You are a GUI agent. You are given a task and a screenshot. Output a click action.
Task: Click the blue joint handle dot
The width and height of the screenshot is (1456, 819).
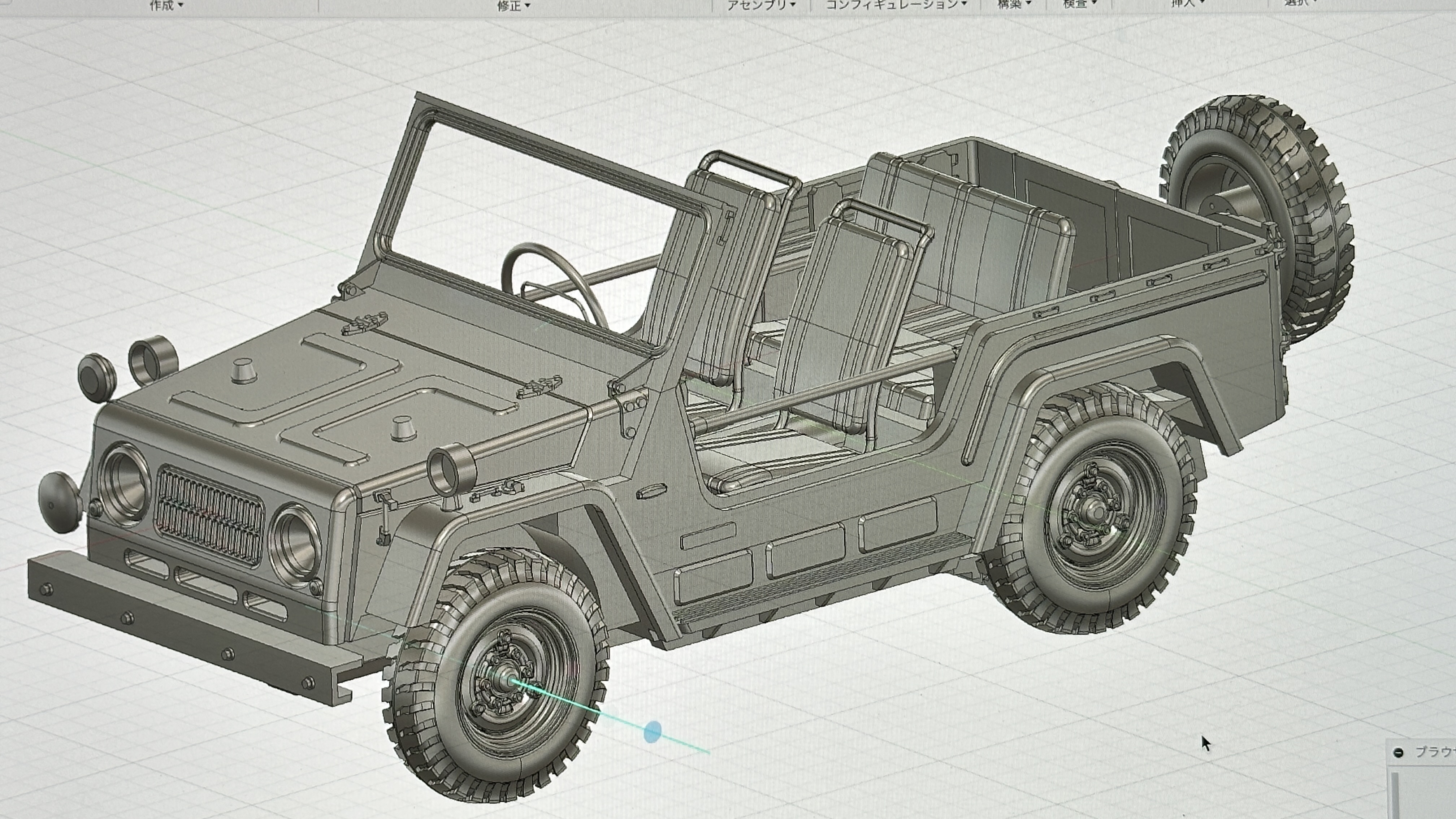coord(652,731)
